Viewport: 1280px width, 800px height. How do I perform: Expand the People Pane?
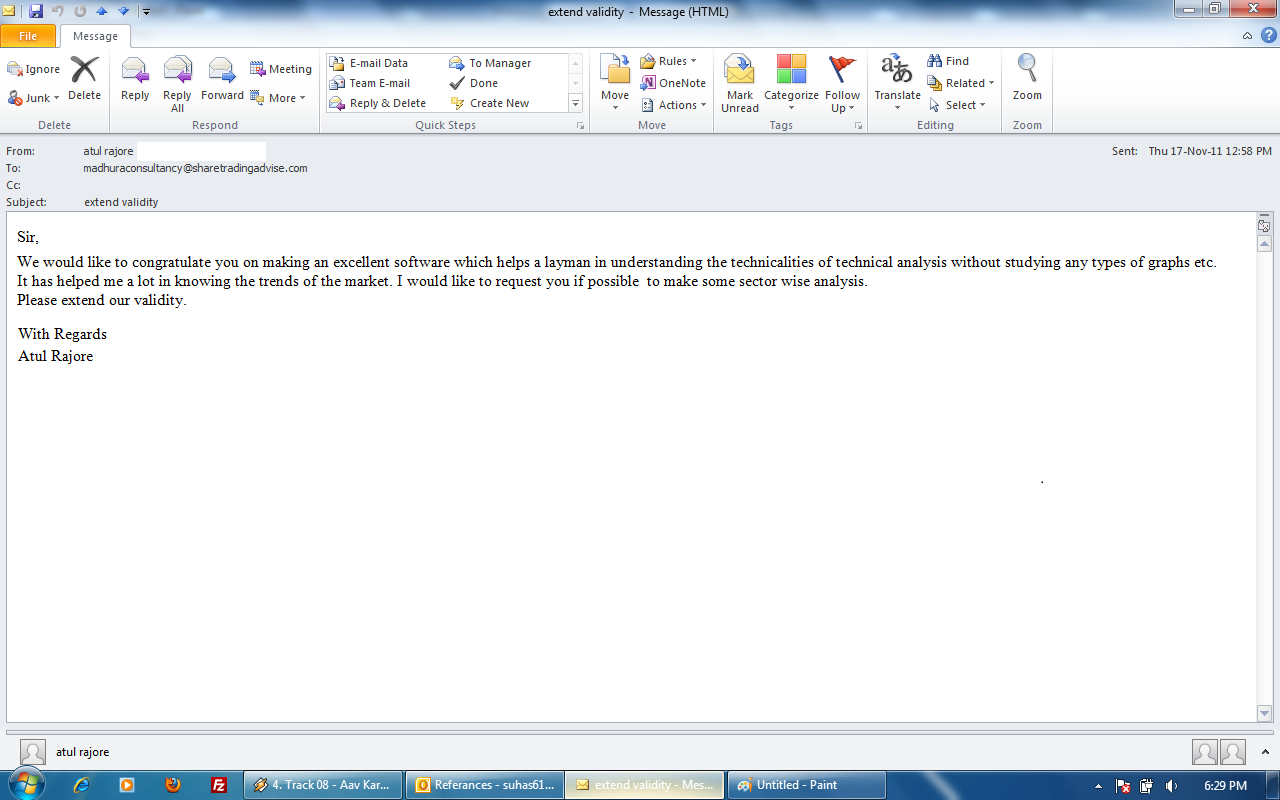click(1264, 752)
